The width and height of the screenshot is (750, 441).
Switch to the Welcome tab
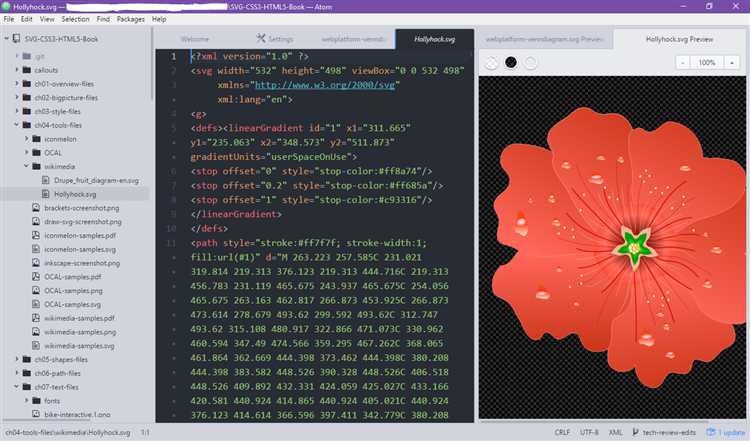point(195,39)
